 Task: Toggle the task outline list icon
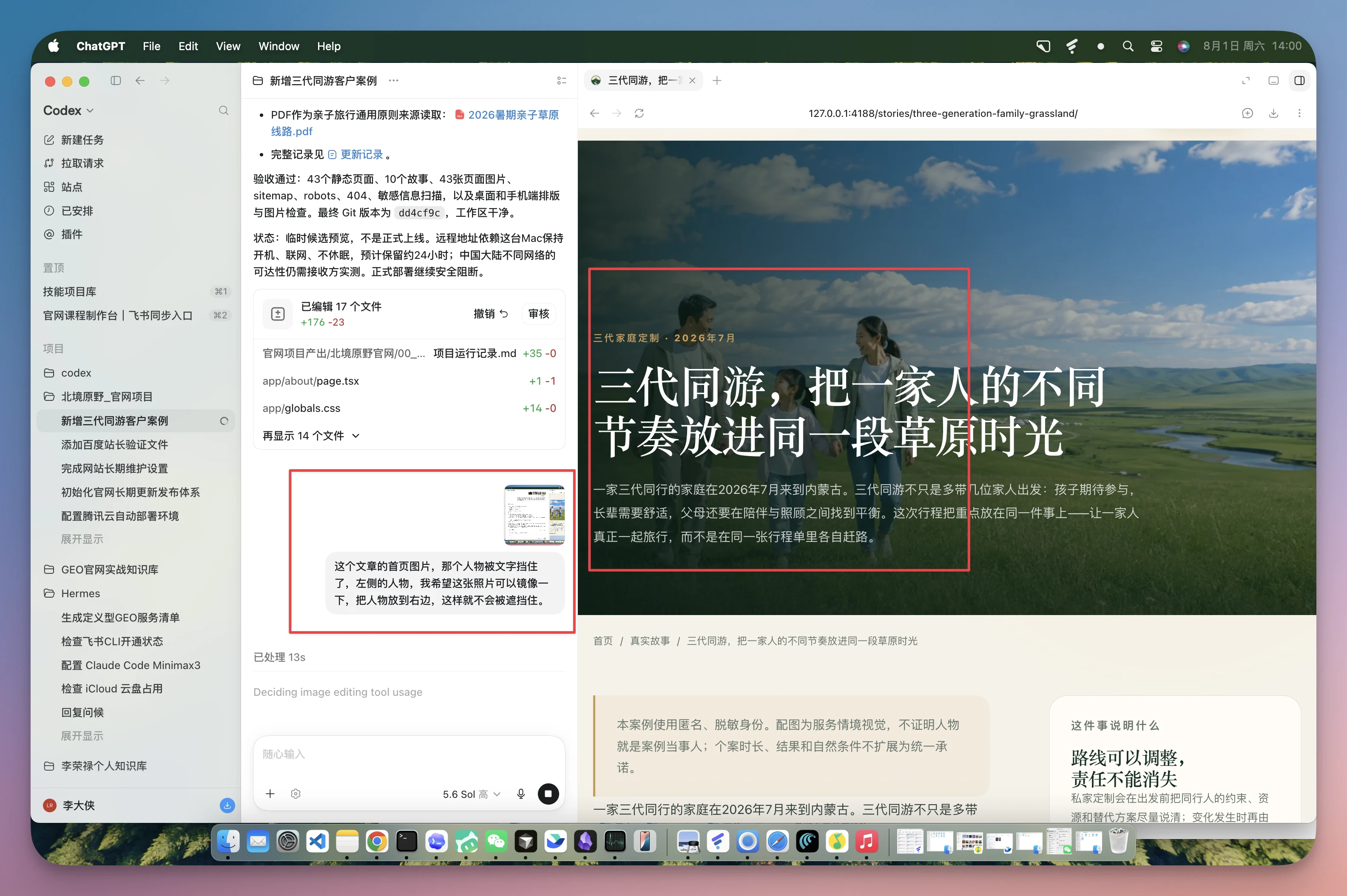point(561,81)
